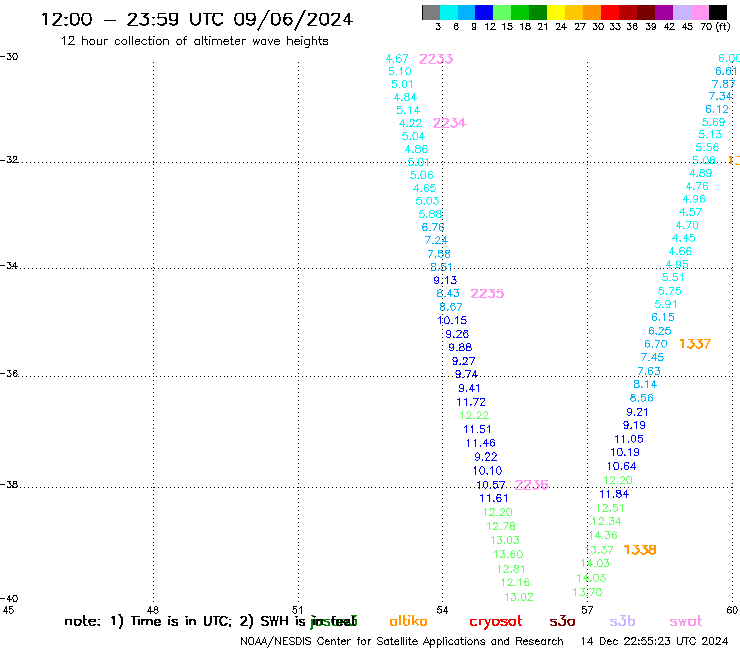This screenshot has width=740, height=650.
Task: Click the purple 42 ft legend swatch
Action: coord(663,12)
